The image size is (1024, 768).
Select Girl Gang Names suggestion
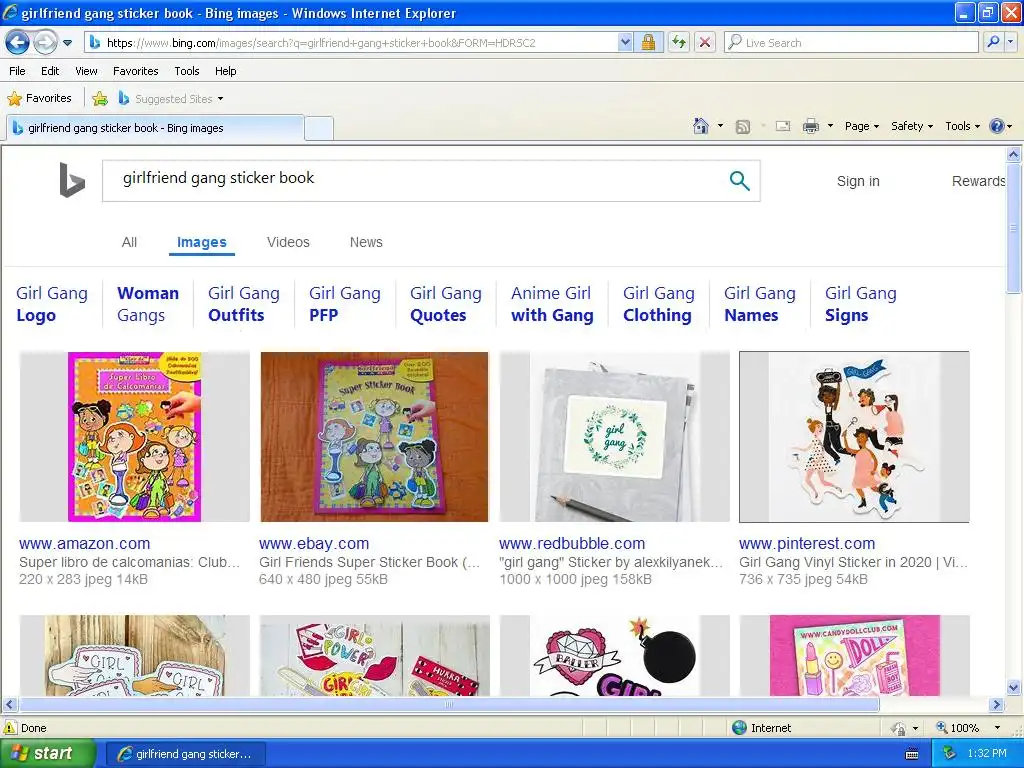point(760,304)
